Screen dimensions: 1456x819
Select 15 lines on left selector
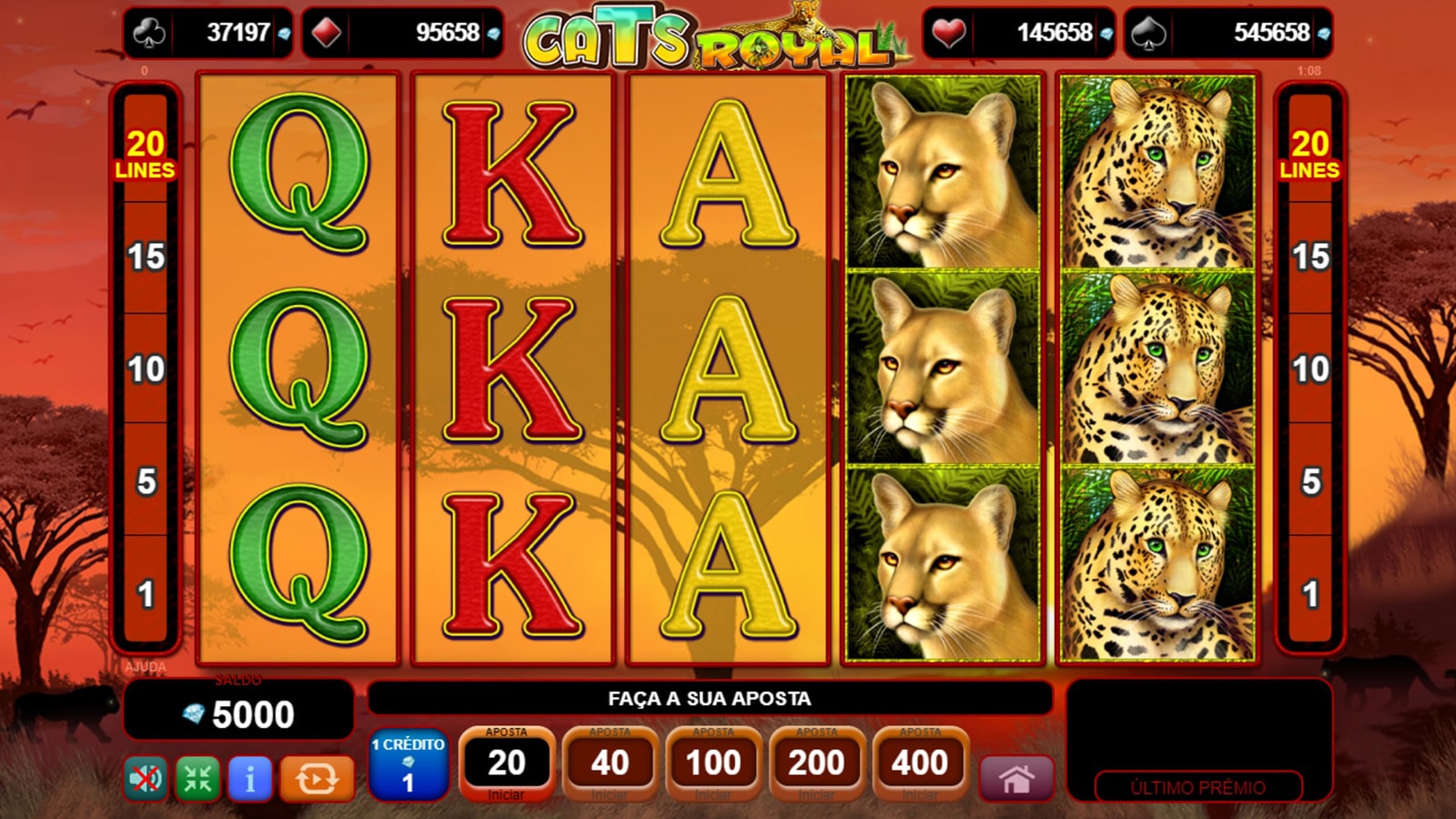click(x=146, y=258)
